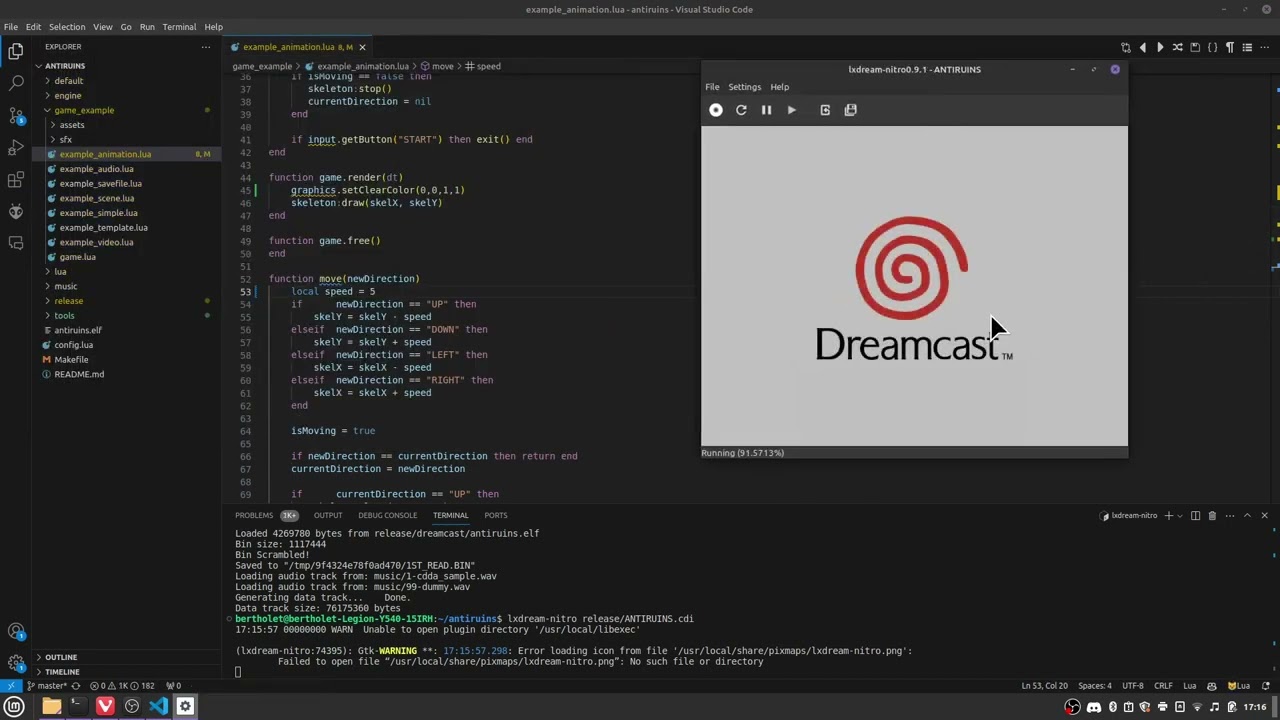Screen dimensions: 1280x720
Task: Open lxdream Help menu
Action: 779,87
